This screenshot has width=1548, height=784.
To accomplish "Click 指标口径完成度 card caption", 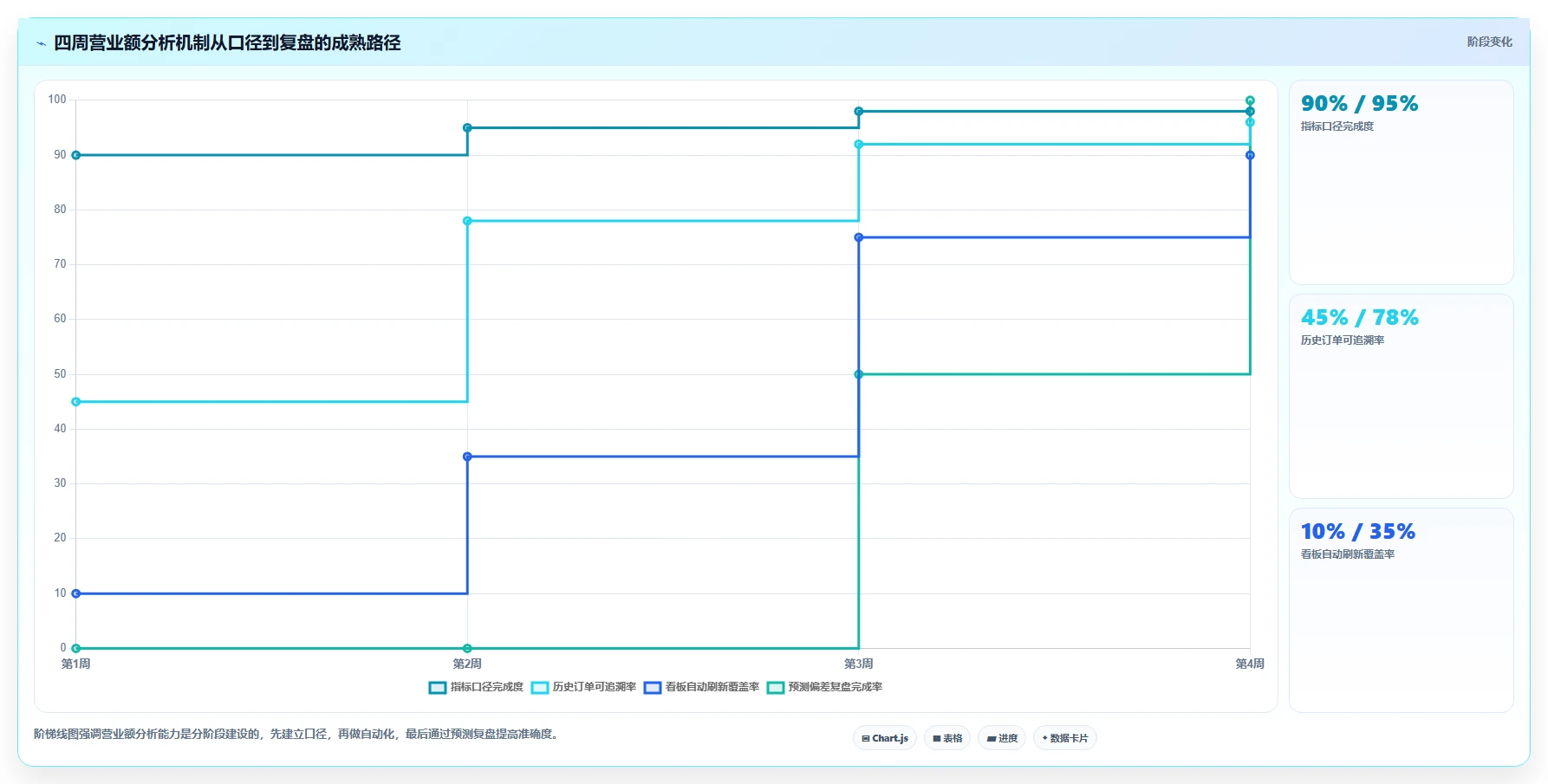I will (1337, 126).
